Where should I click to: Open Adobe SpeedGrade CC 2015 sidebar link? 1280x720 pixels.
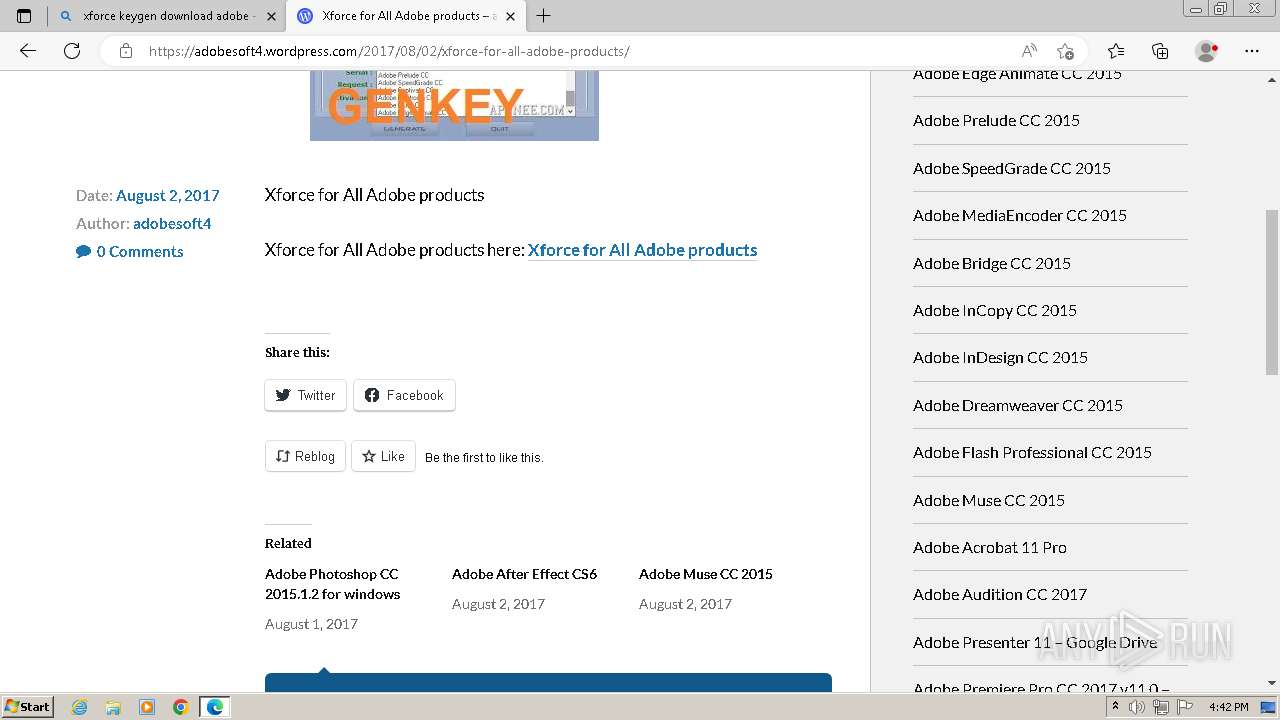1012,168
